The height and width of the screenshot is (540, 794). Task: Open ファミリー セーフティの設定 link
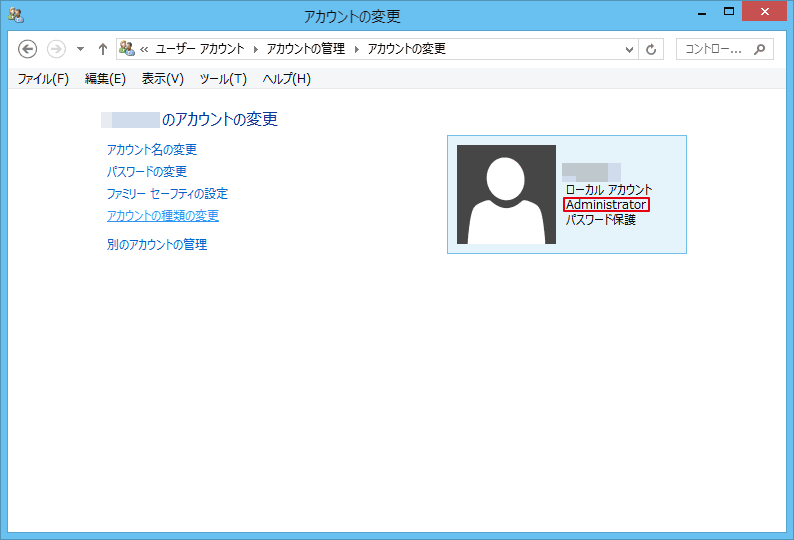pos(168,194)
